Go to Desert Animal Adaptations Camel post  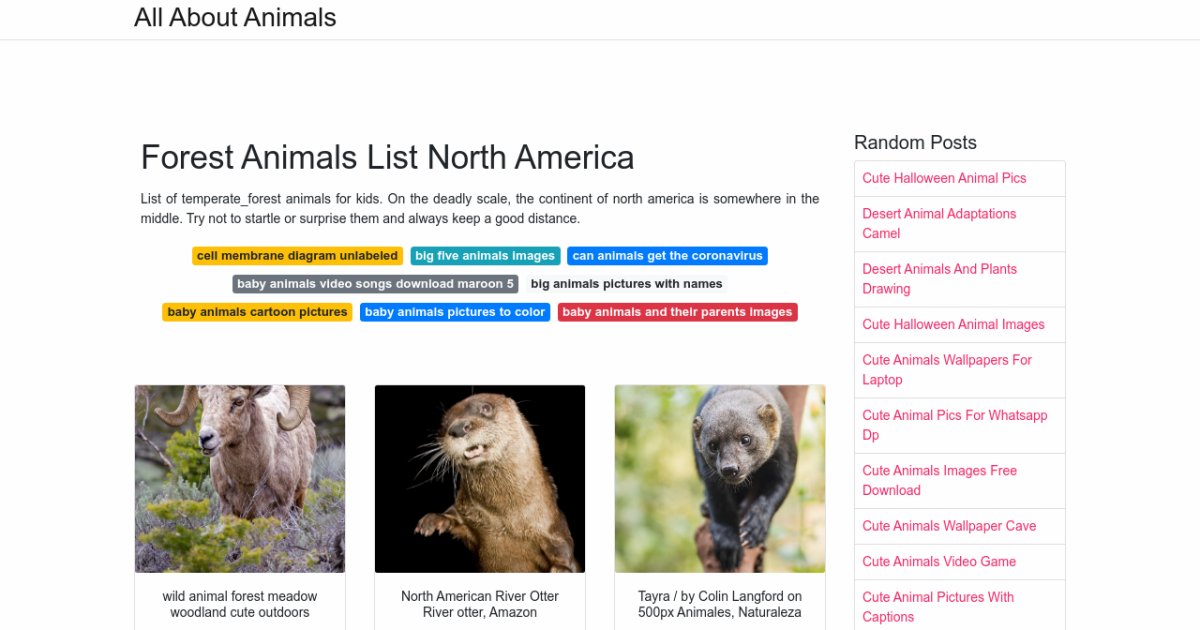(939, 223)
